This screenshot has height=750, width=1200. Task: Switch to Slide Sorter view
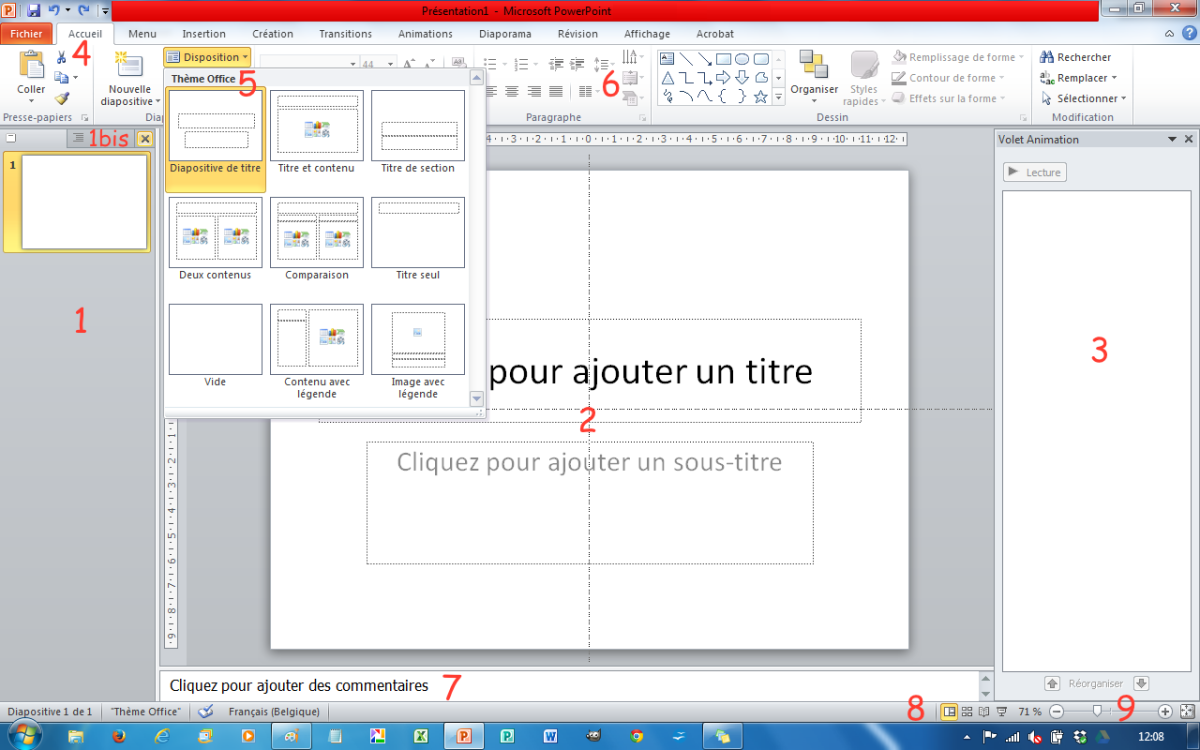(x=967, y=711)
